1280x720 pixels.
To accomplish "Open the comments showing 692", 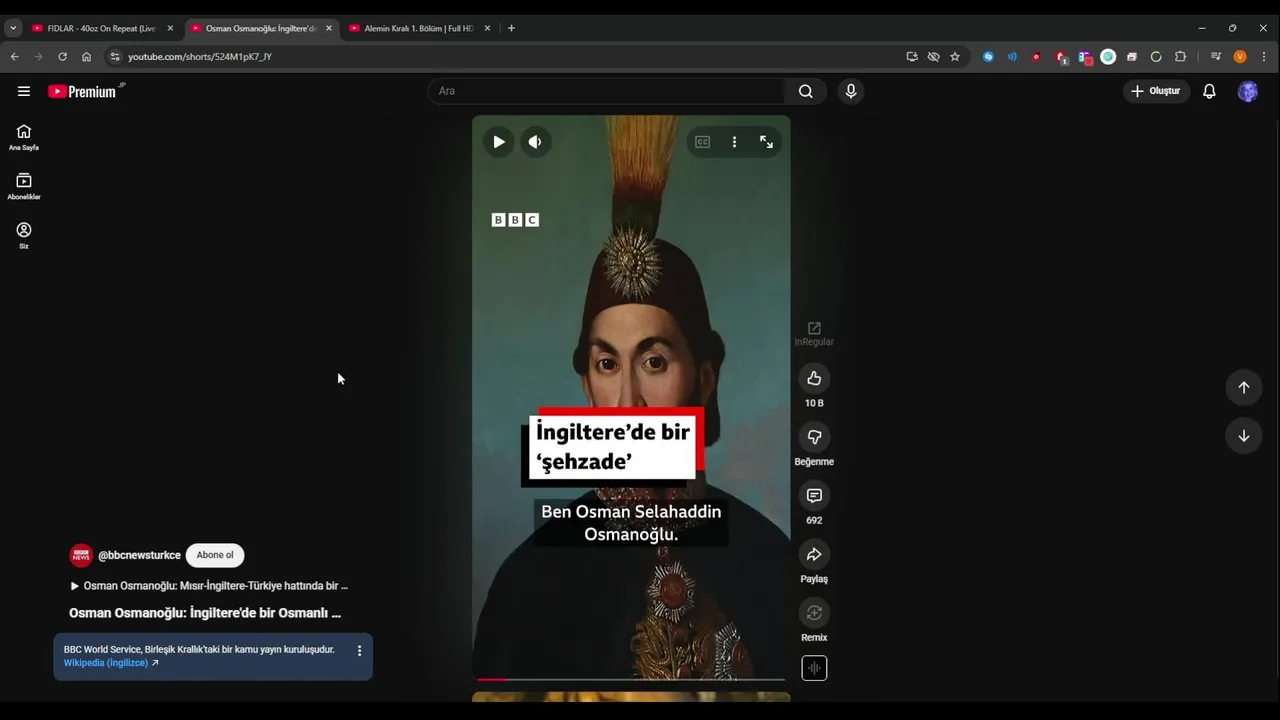I will [x=814, y=496].
